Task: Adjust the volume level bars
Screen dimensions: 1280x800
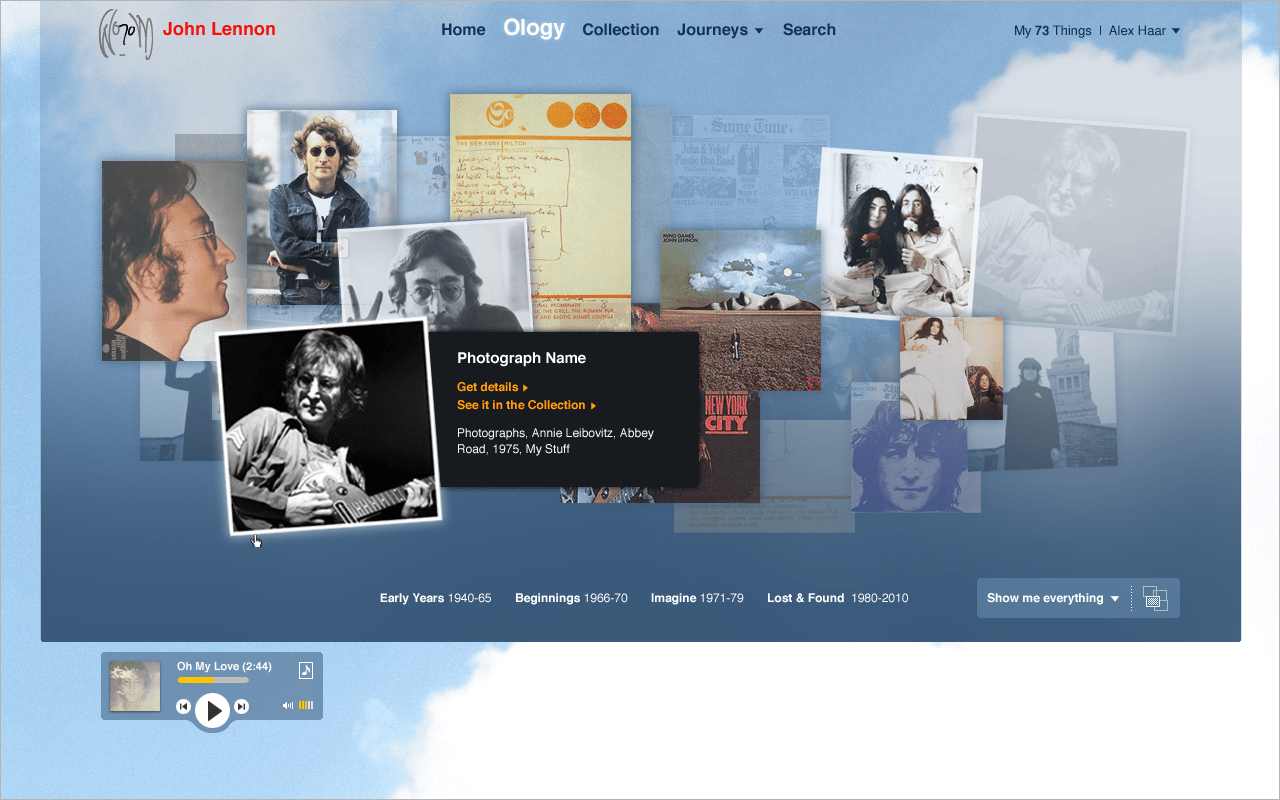Action: 306,705
